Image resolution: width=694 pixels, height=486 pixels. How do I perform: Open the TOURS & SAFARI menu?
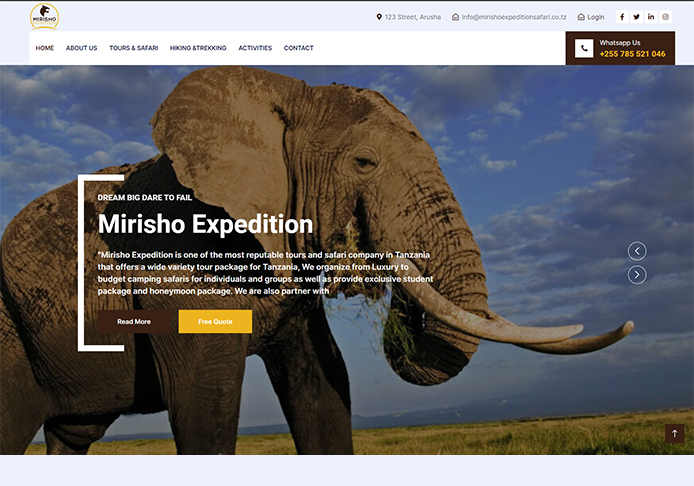[x=134, y=48]
